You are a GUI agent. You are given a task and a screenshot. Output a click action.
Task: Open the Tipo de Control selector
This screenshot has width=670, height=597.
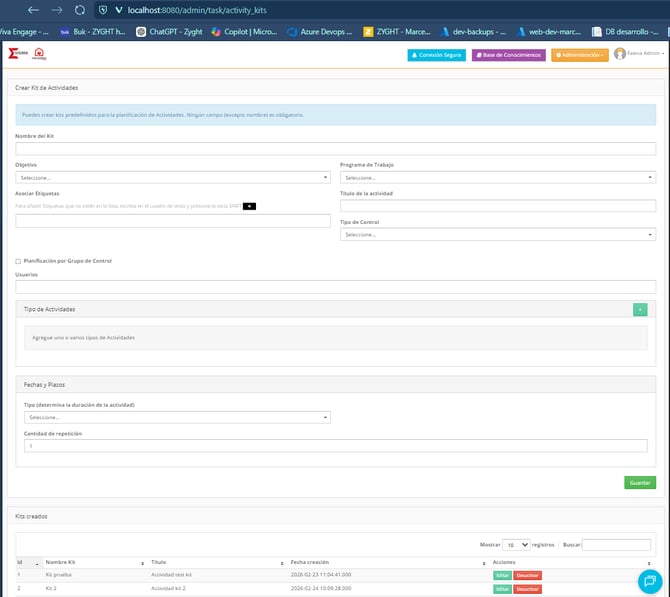(497, 234)
